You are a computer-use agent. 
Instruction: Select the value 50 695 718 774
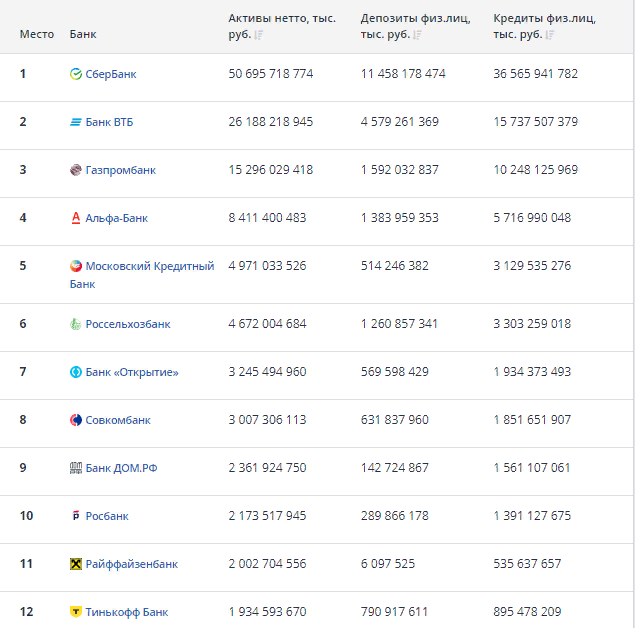(x=271, y=74)
